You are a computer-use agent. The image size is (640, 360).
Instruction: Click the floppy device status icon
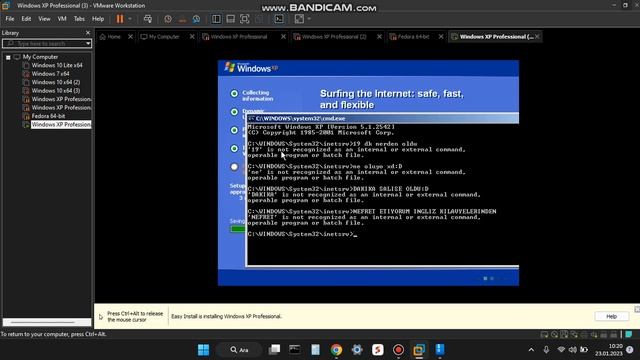(564, 335)
